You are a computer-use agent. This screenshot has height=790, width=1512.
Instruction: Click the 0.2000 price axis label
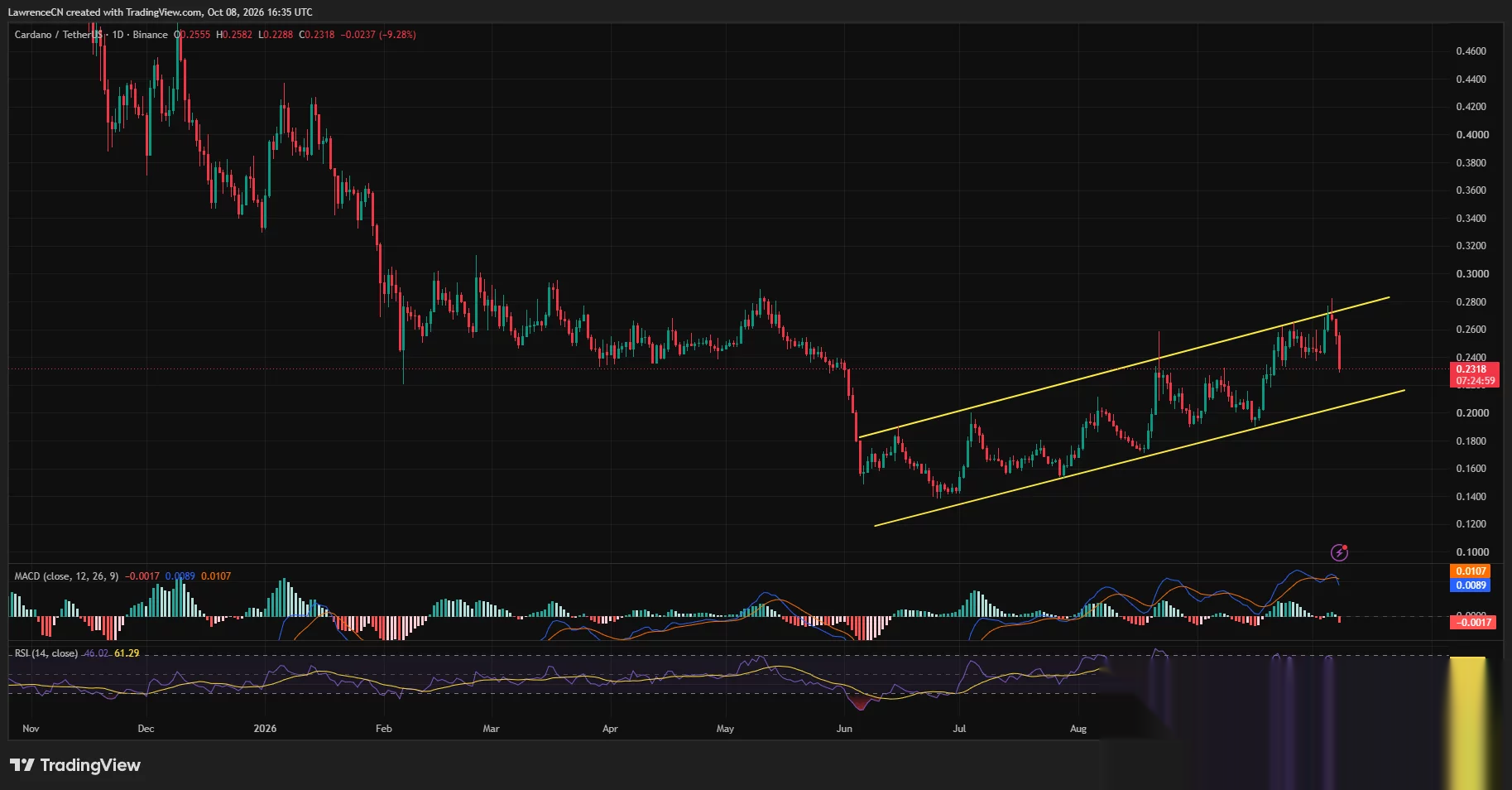click(1472, 413)
